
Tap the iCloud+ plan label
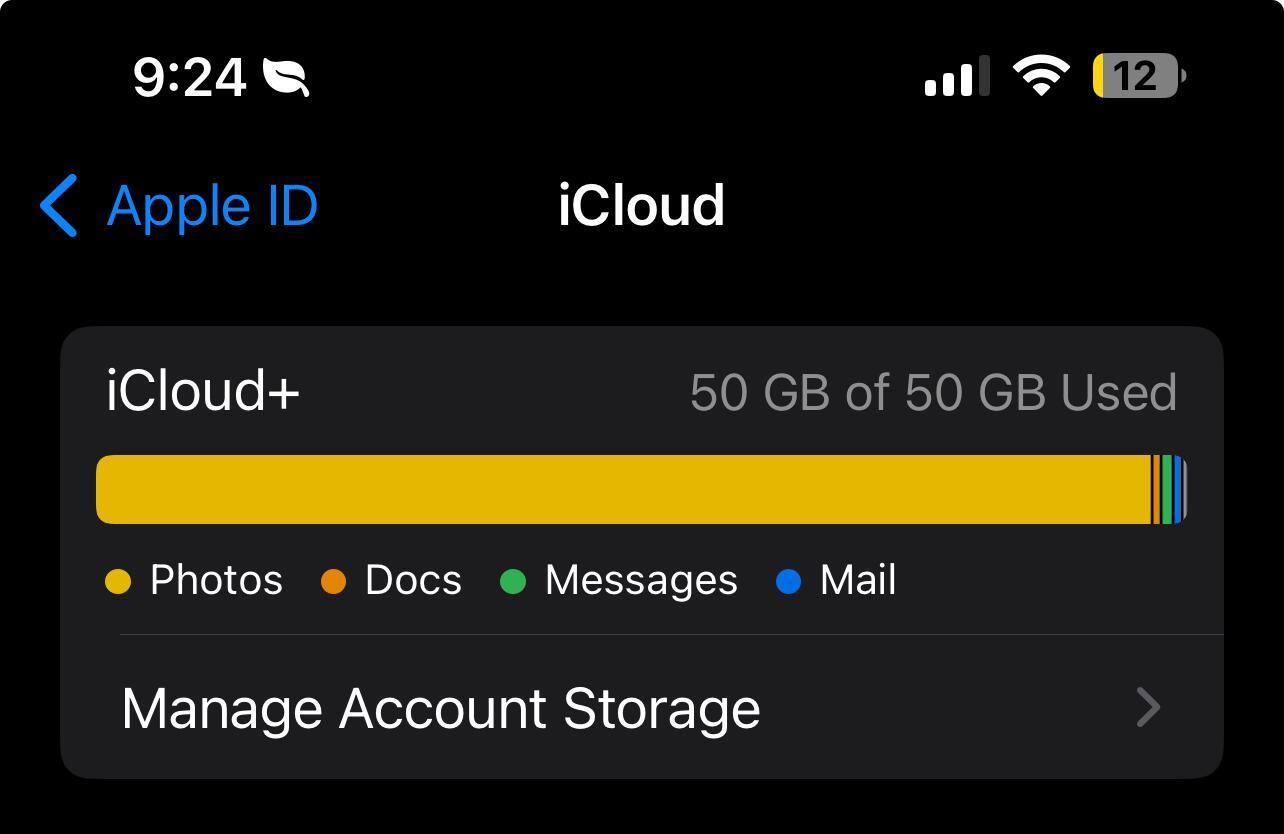(x=203, y=391)
